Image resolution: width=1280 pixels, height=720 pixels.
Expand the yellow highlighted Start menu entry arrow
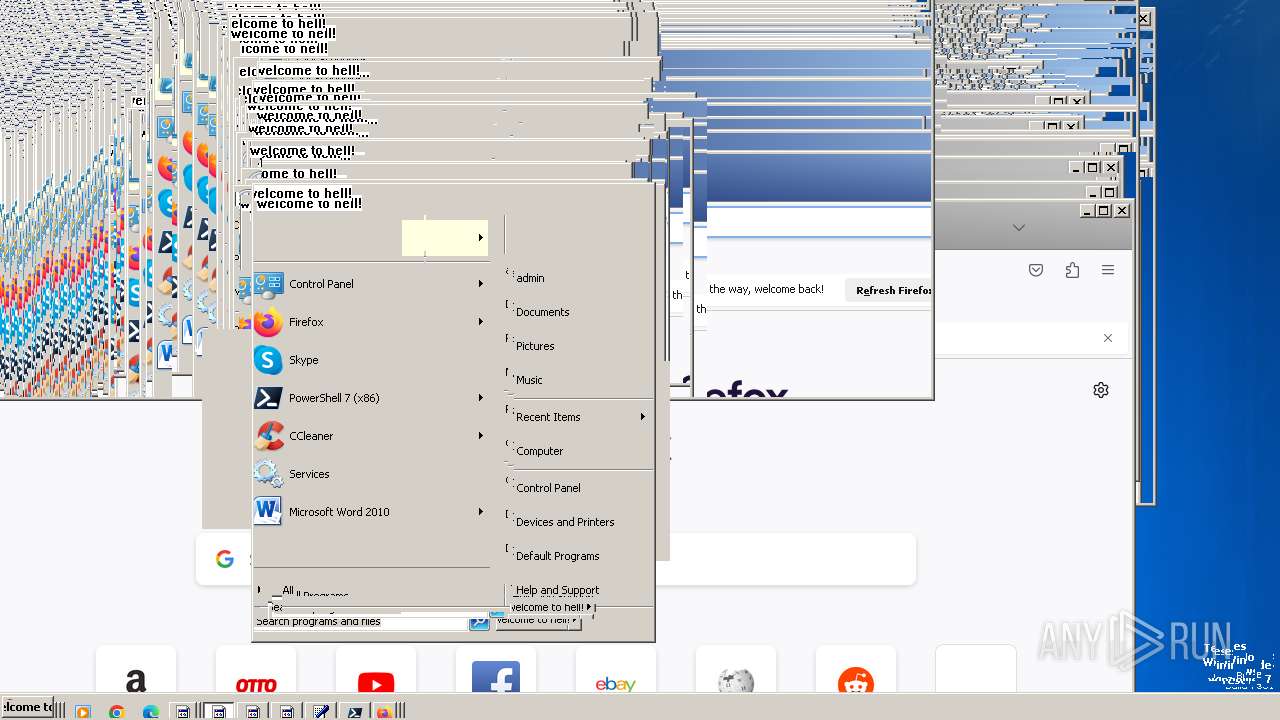click(x=481, y=238)
